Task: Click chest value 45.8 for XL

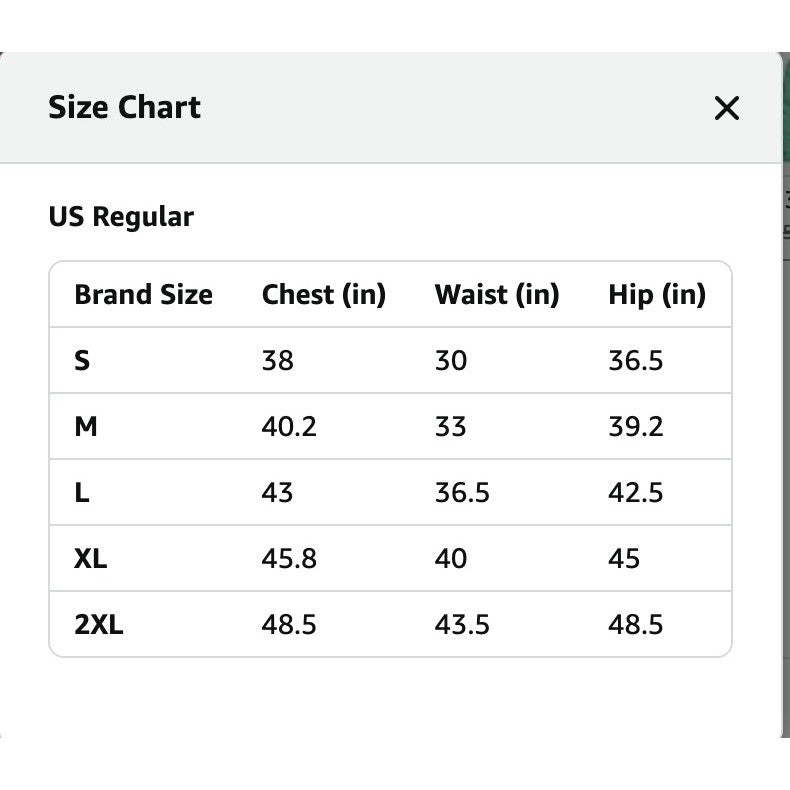Action: [289, 559]
